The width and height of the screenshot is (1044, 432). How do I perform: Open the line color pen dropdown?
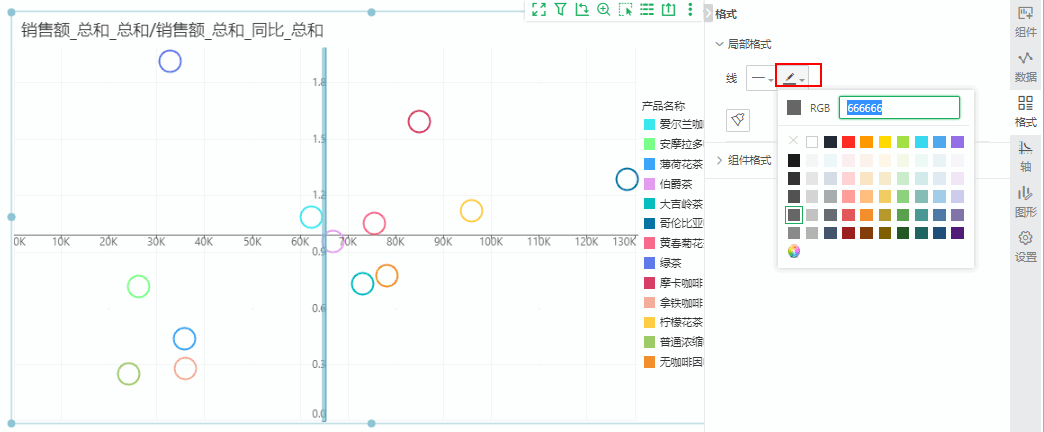(797, 77)
